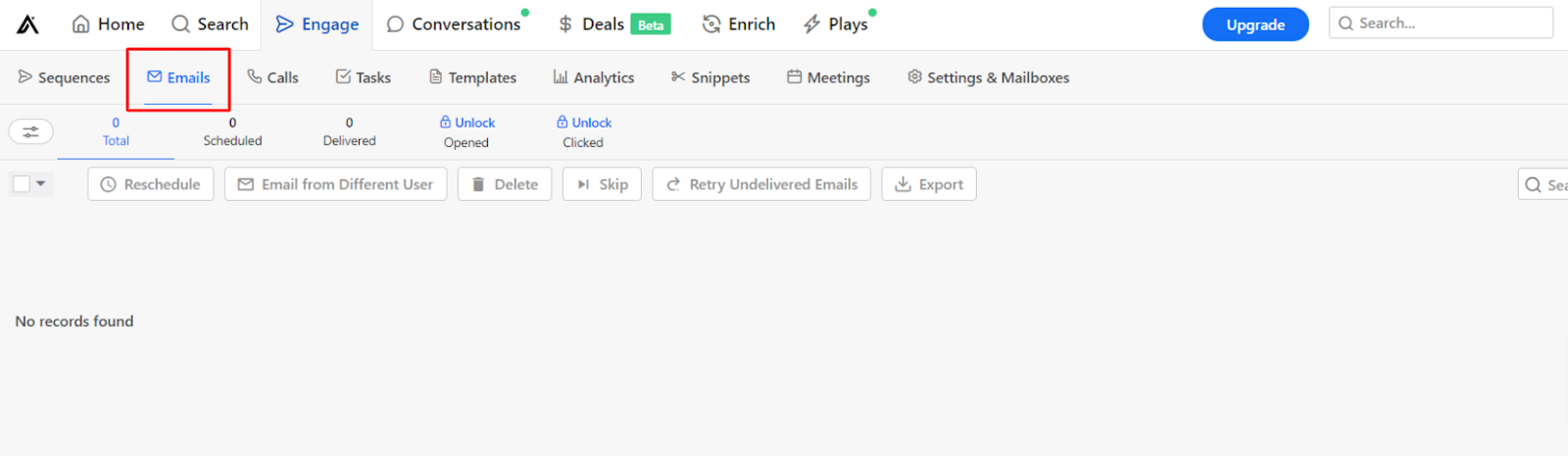Click the Export download button
This screenshot has height=456, width=1568.
929,184
